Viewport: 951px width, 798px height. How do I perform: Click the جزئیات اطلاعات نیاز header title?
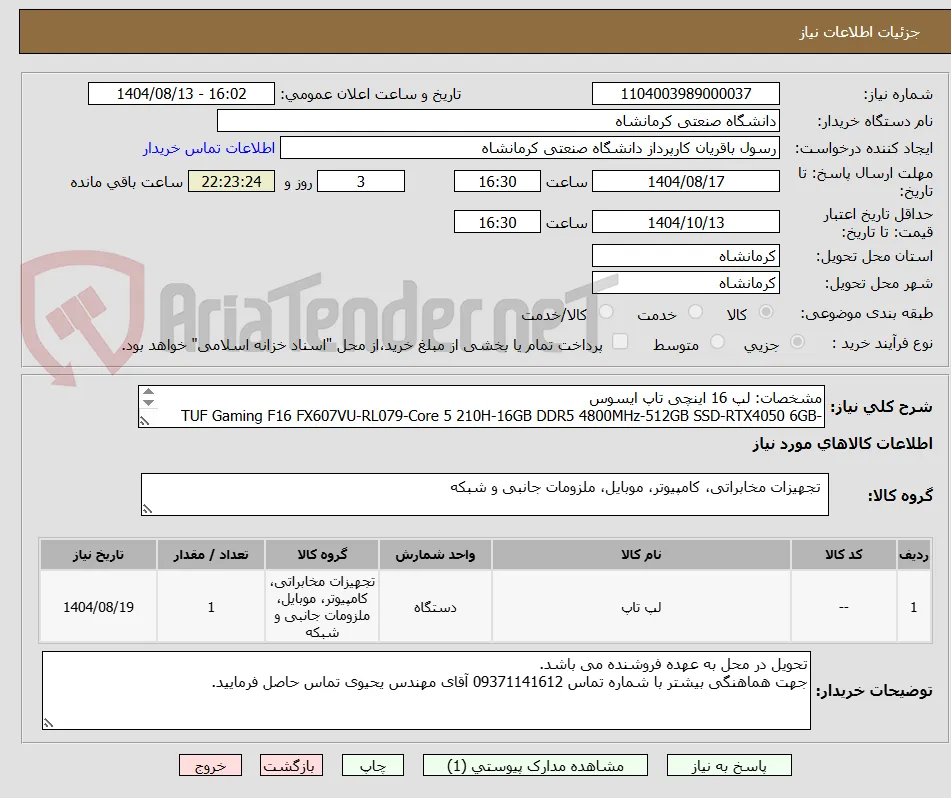[x=859, y=32]
